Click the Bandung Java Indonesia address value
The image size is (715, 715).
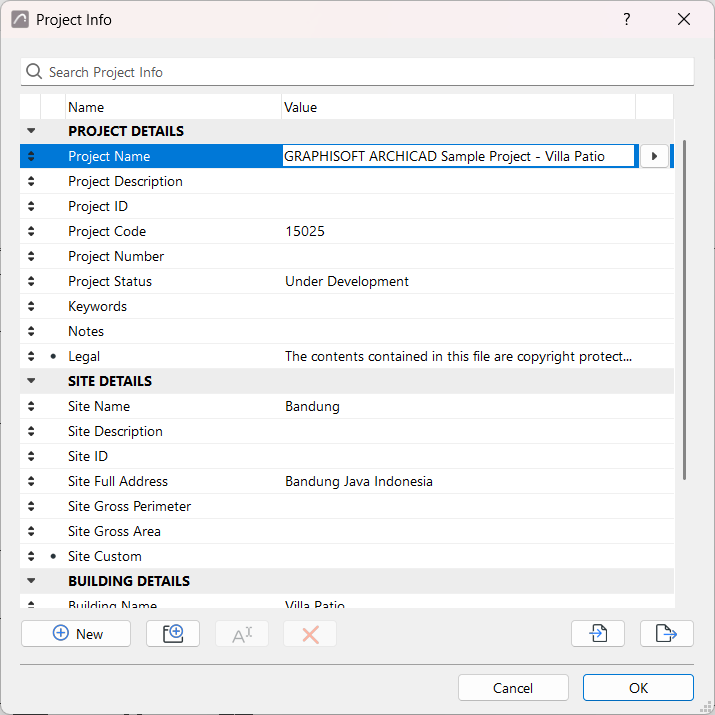[359, 481]
